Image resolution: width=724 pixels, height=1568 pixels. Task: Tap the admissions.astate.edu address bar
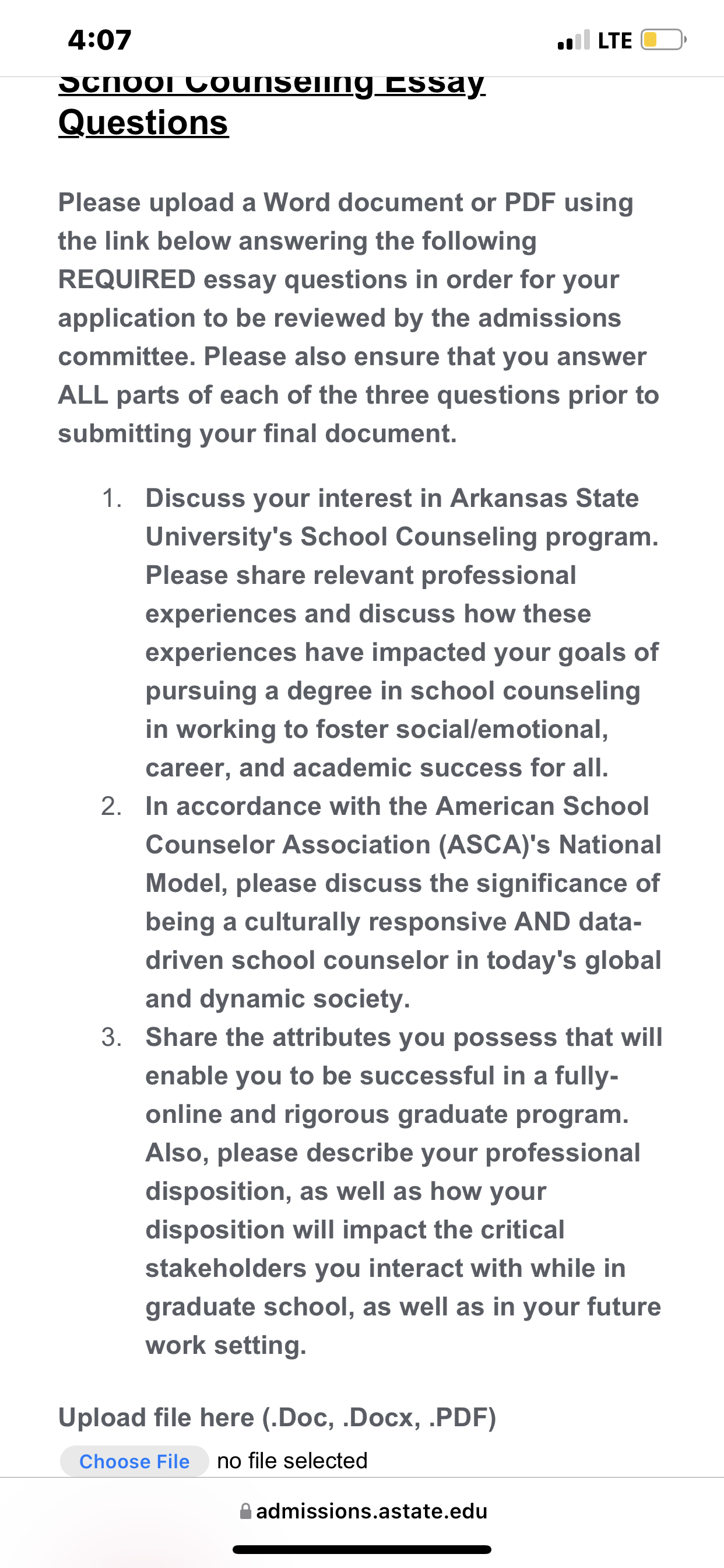[364, 1511]
